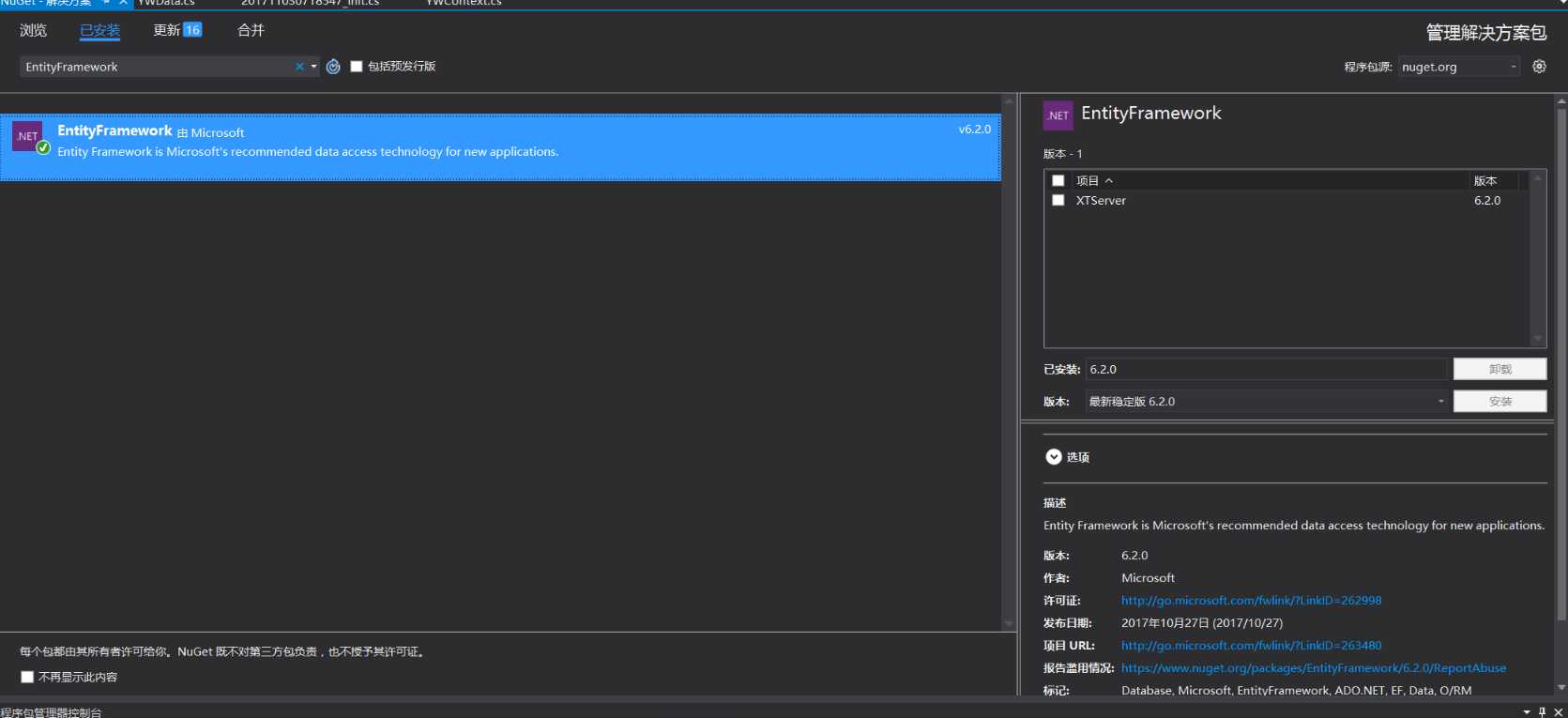Close the 程序包管理器控制台 panel

[1559, 712]
